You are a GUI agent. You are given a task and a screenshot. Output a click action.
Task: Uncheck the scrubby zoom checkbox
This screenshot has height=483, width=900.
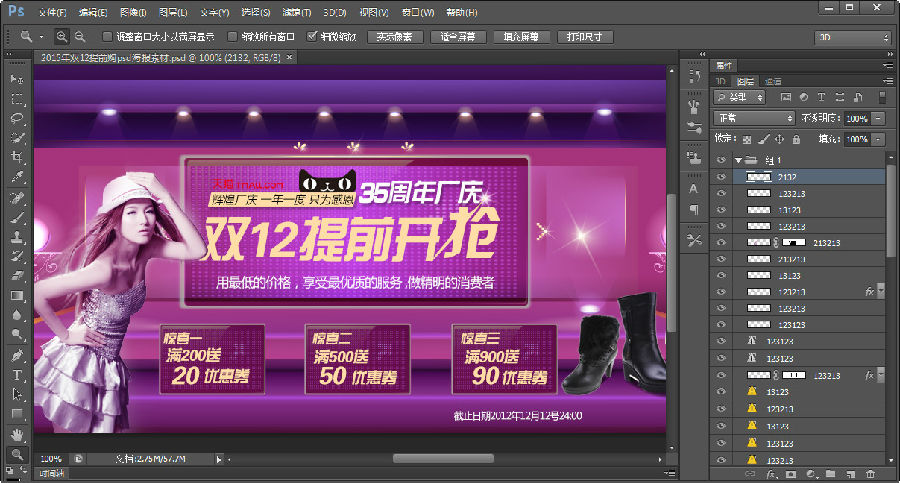coord(312,36)
